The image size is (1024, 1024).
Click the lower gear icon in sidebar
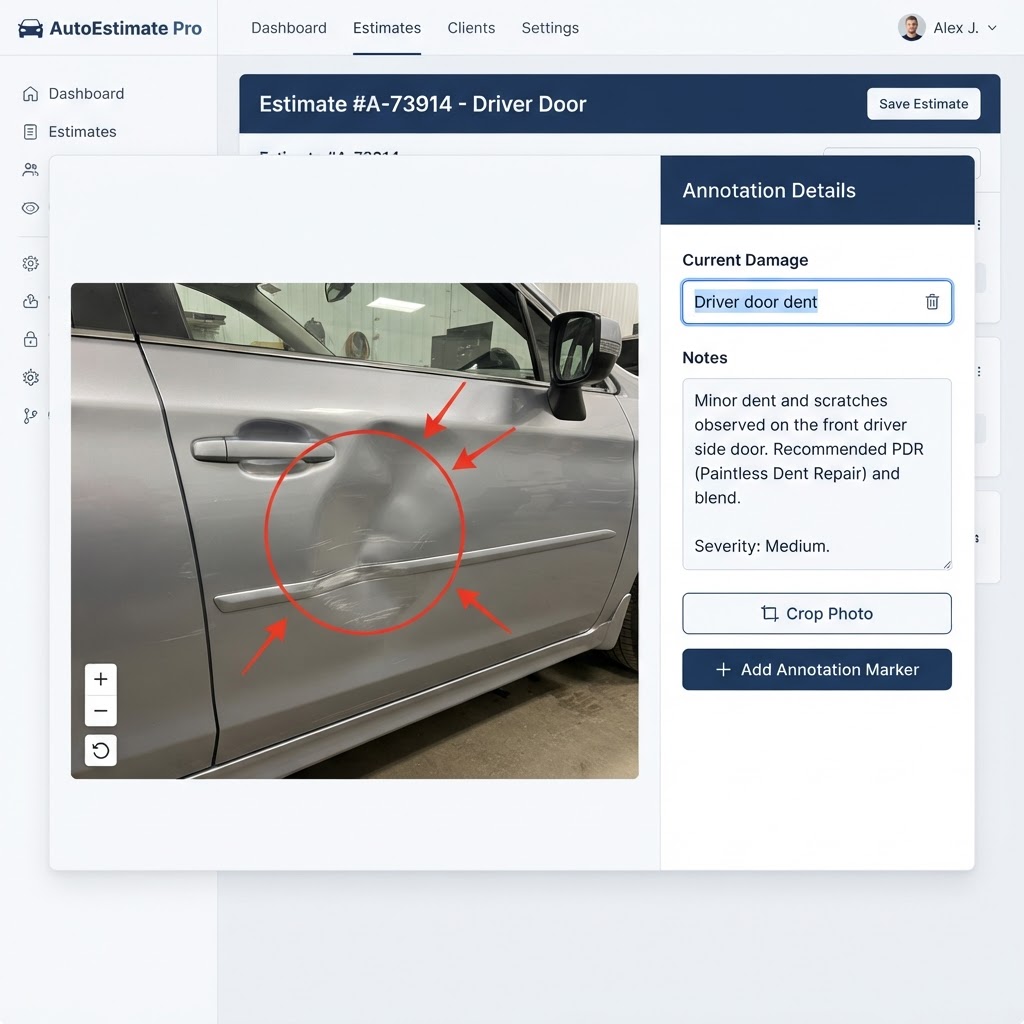(x=30, y=377)
